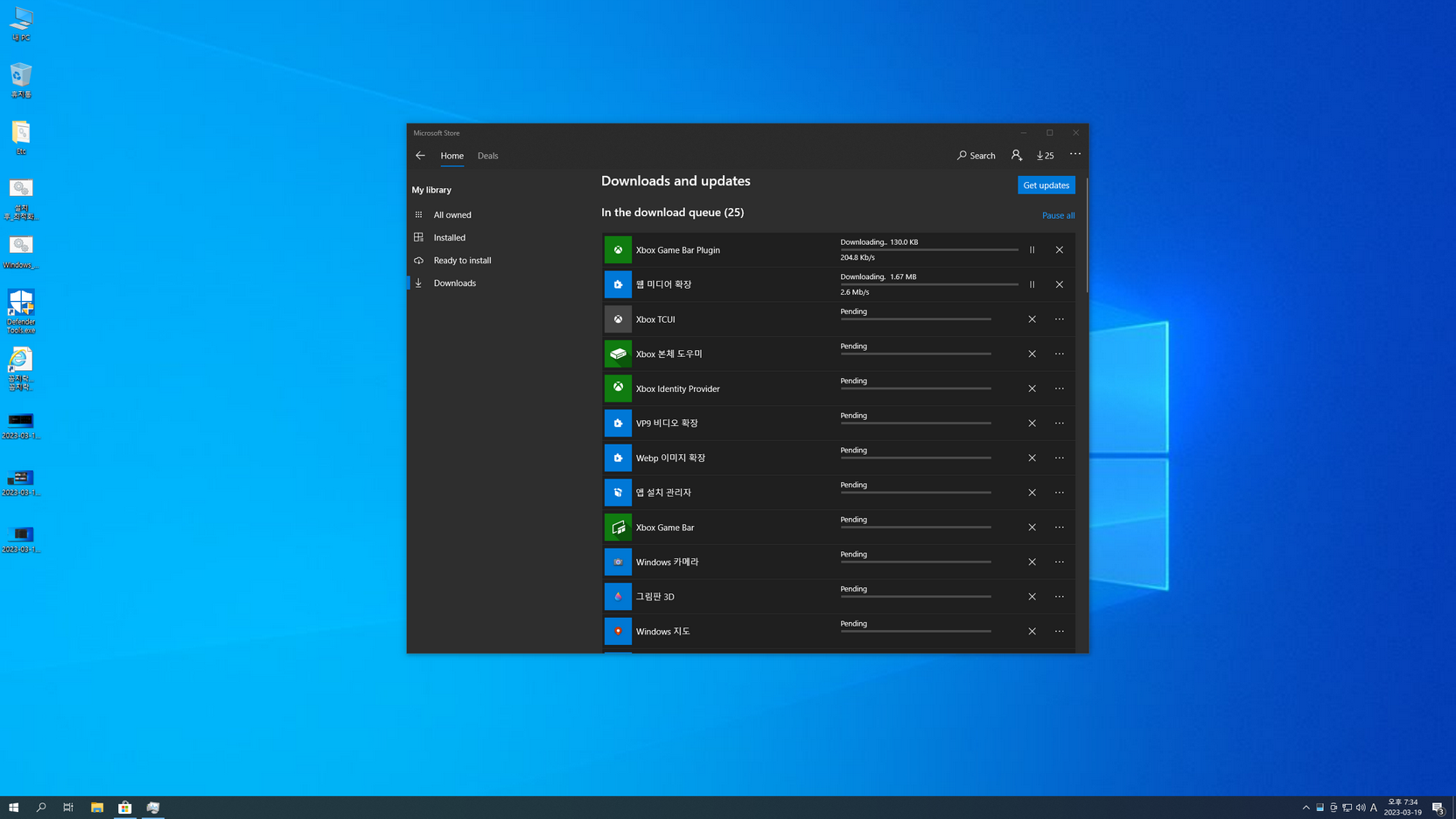
Task: Go back using the Store back arrow
Action: 420,156
